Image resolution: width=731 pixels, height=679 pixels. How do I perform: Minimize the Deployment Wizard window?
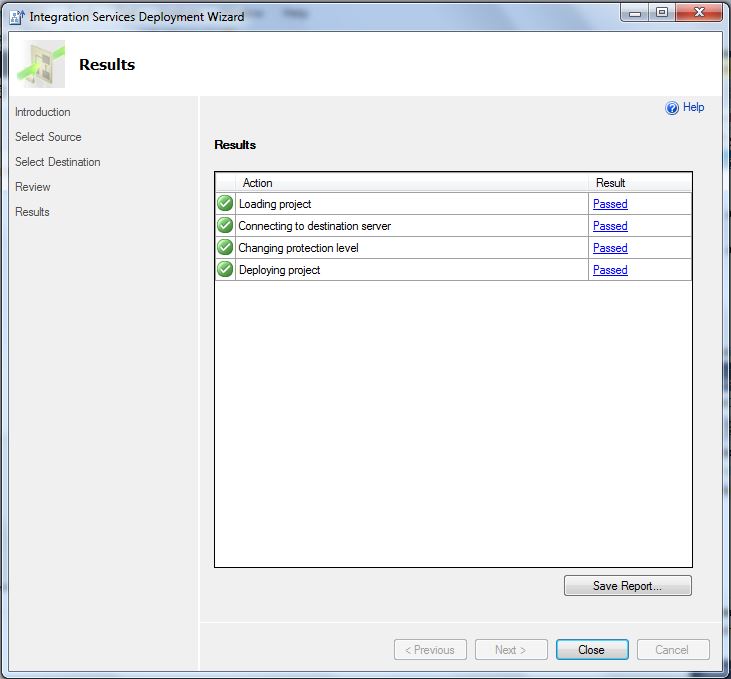point(634,13)
